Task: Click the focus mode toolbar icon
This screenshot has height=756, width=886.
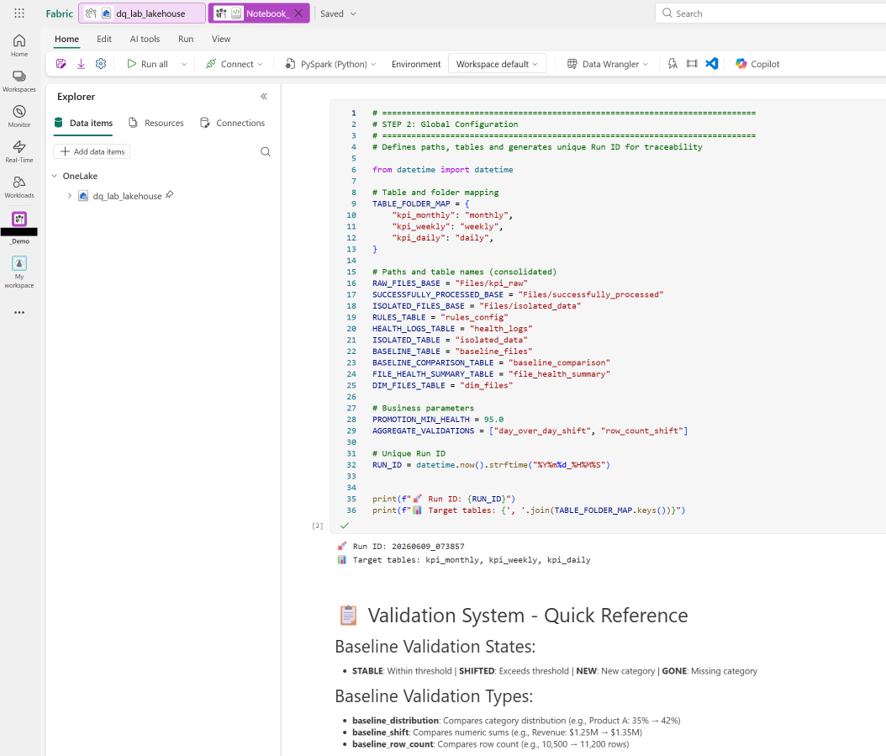Action: (692, 64)
